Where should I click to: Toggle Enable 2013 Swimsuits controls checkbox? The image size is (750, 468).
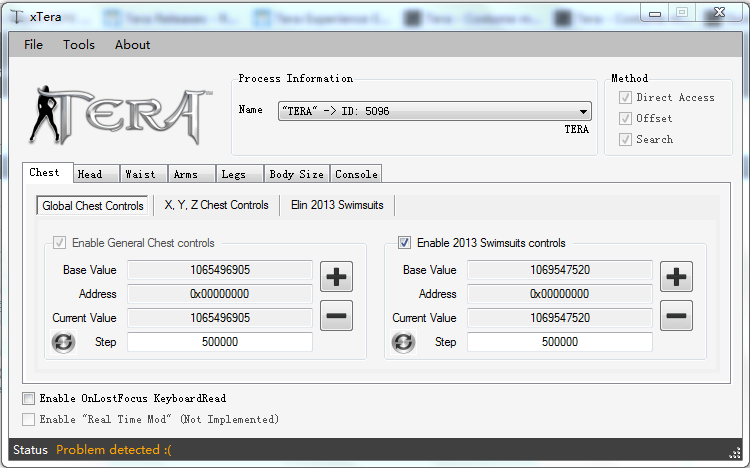click(x=404, y=242)
